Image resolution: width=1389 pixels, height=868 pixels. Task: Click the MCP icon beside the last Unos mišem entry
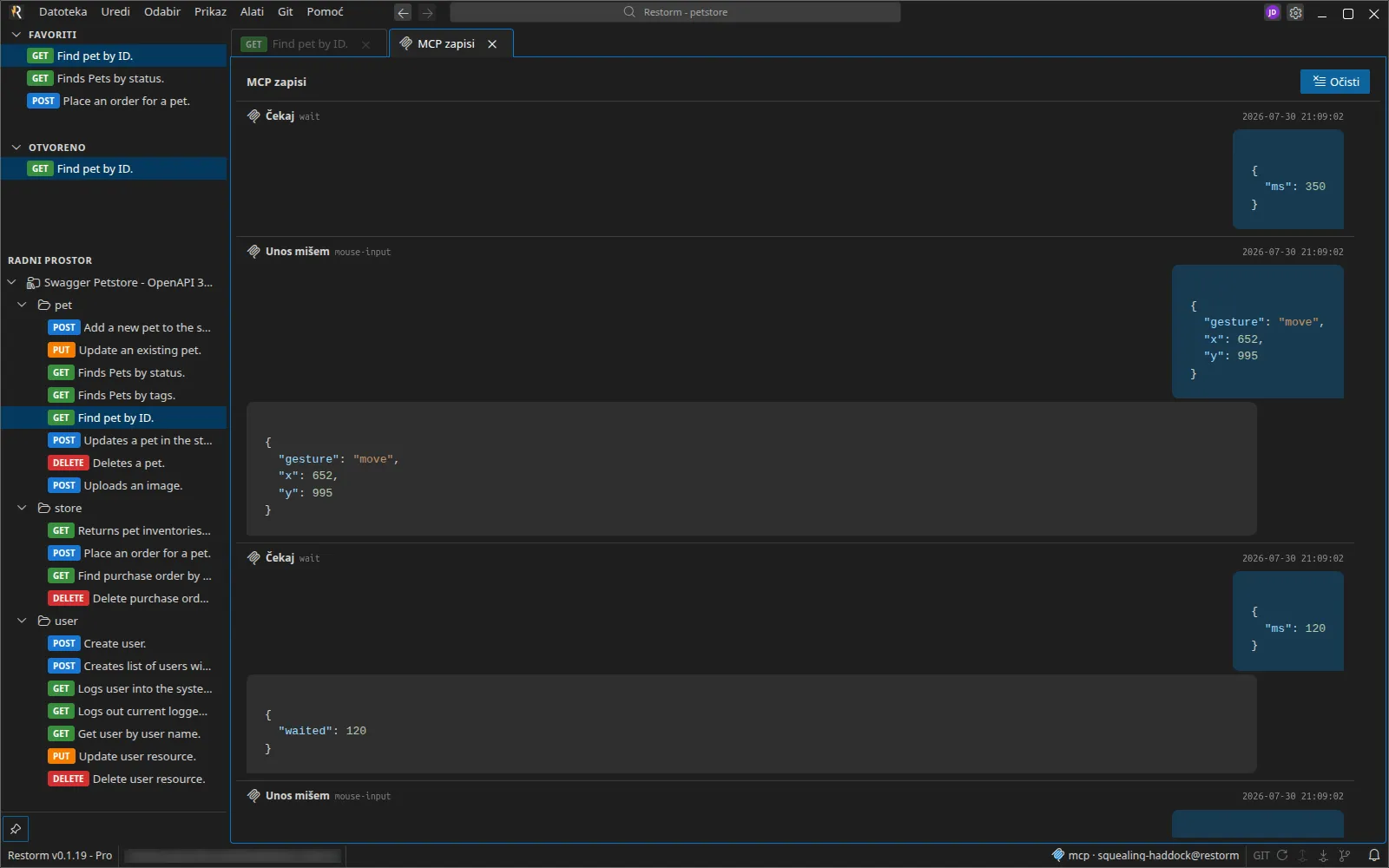[x=253, y=795]
